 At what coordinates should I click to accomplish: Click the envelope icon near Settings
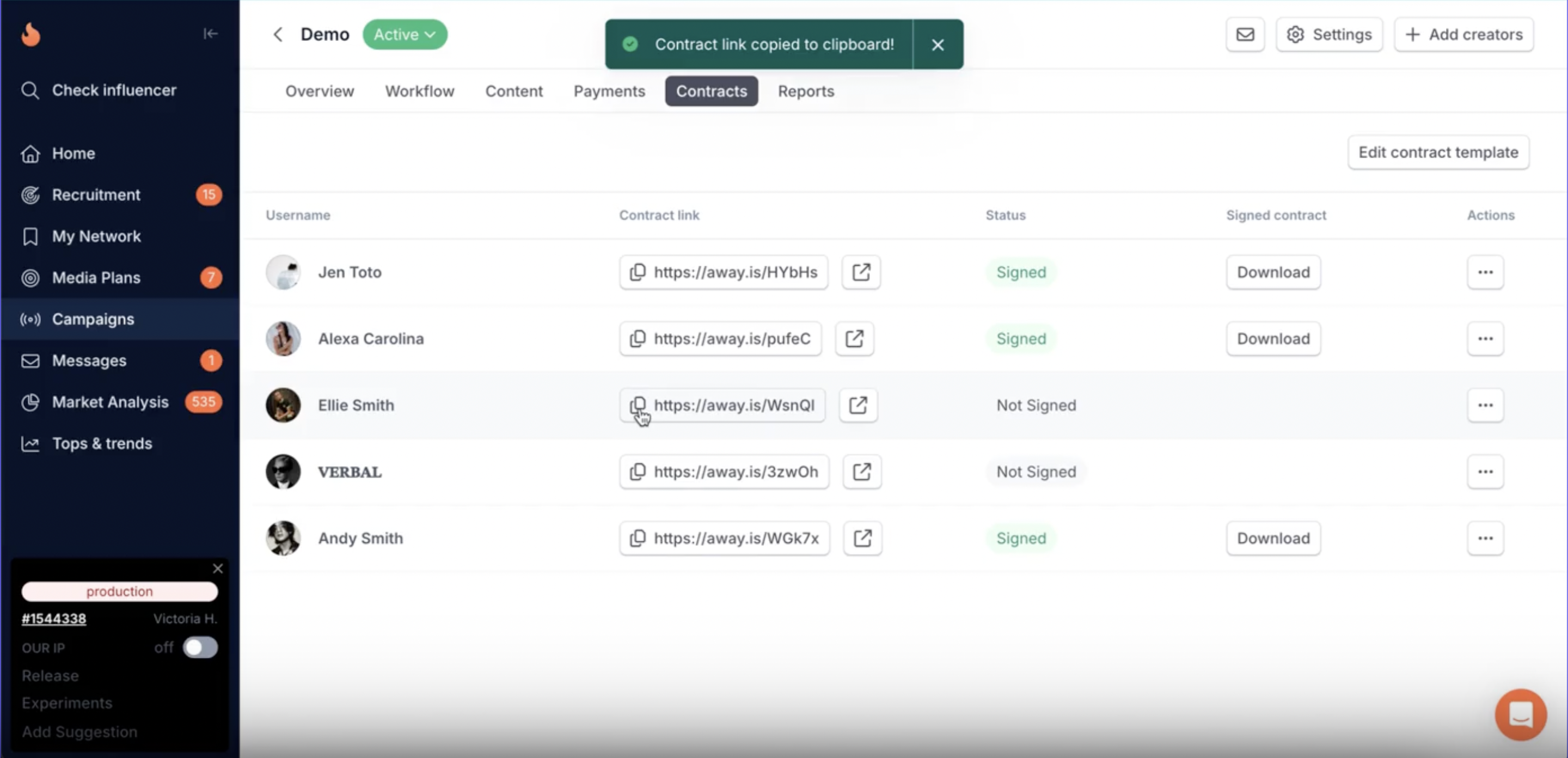point(1245,35)
